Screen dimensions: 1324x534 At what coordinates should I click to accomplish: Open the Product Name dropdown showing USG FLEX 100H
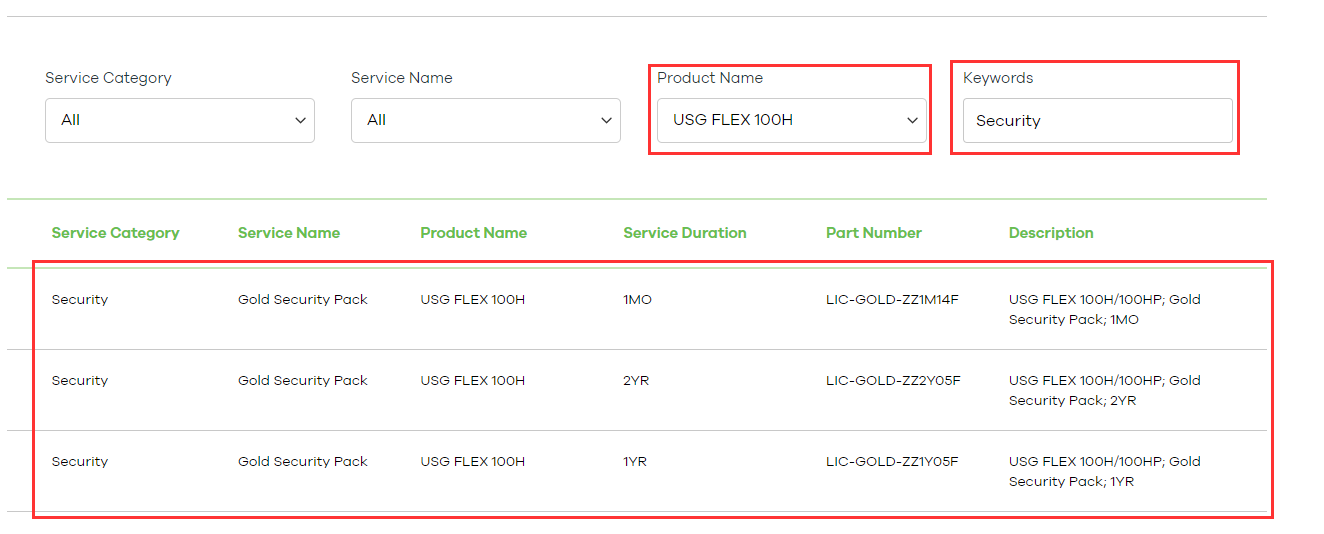pyautogui.click(x=791, y=120)
